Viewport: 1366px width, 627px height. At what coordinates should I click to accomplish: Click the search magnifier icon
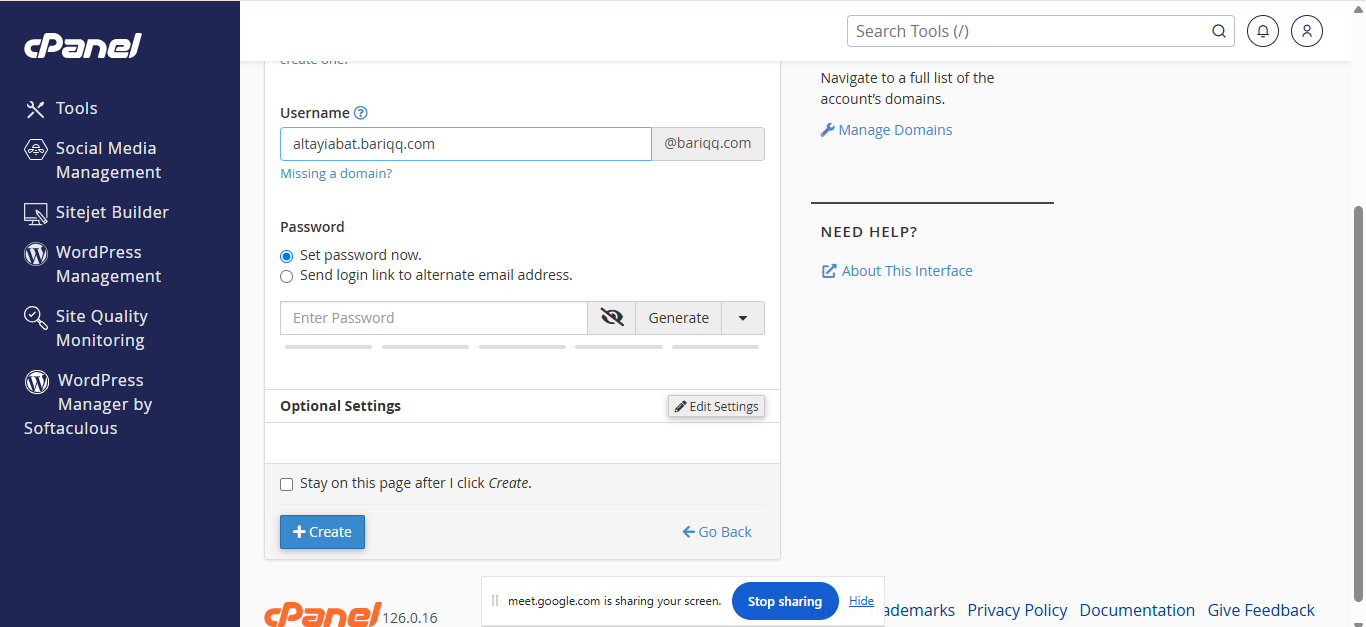pos(1219,31)
